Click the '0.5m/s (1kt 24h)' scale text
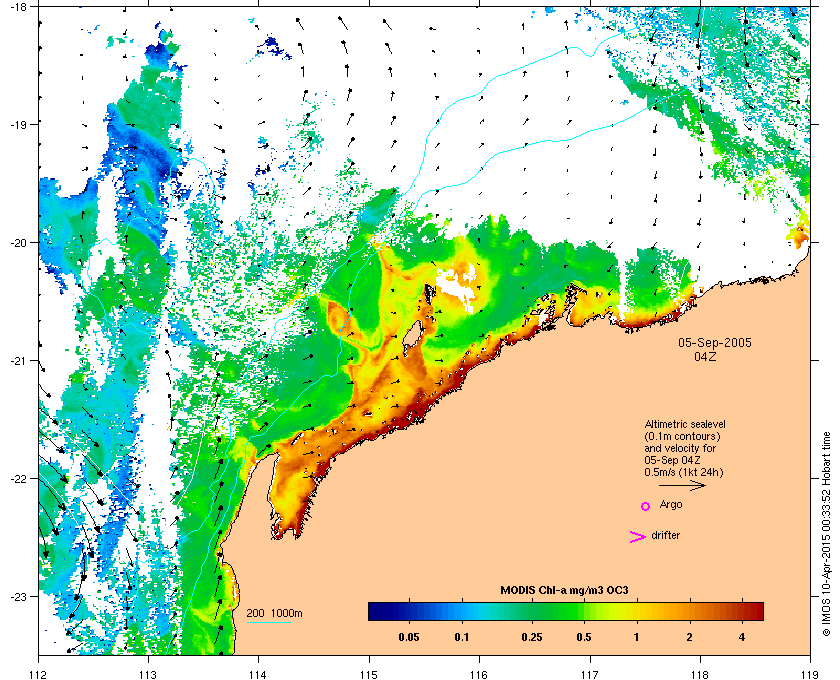The height and width of the screenshot is (680, 840). (684, 472)
